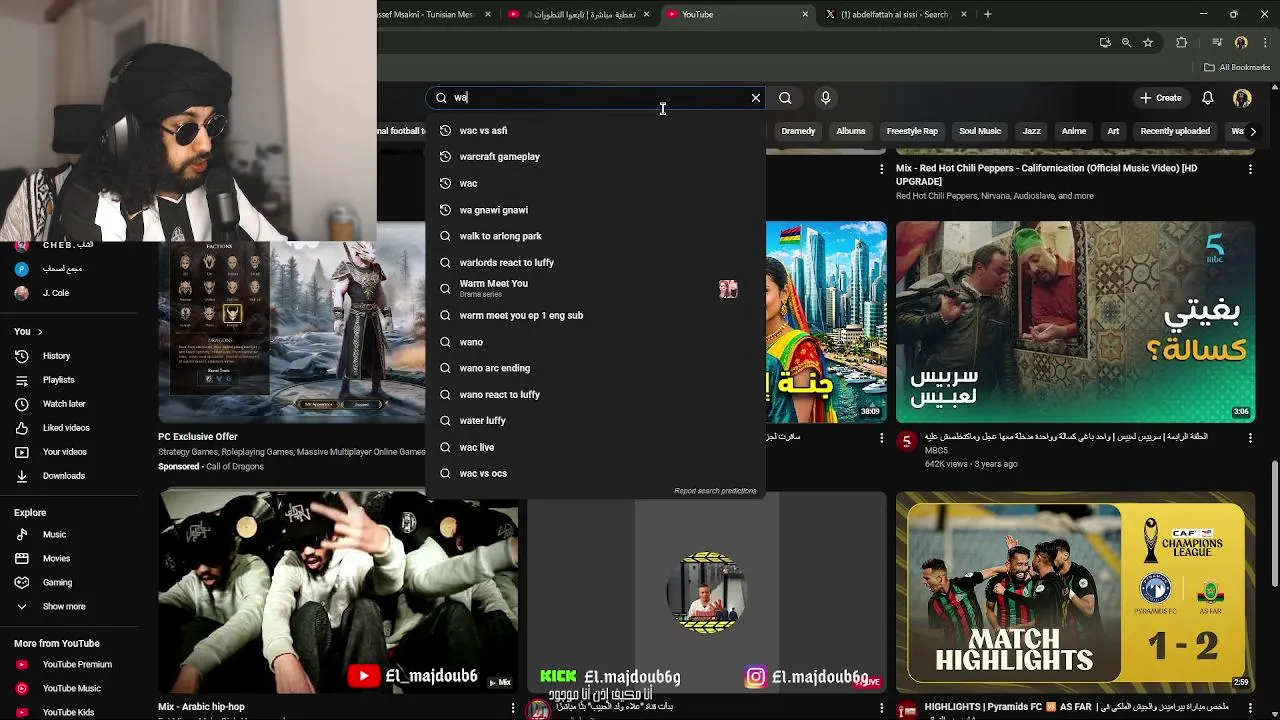1280x720 pixels.
Task: Select suggestion 'warcraft gameplay'
Action: pyautogui.click(x=596, y=157)
